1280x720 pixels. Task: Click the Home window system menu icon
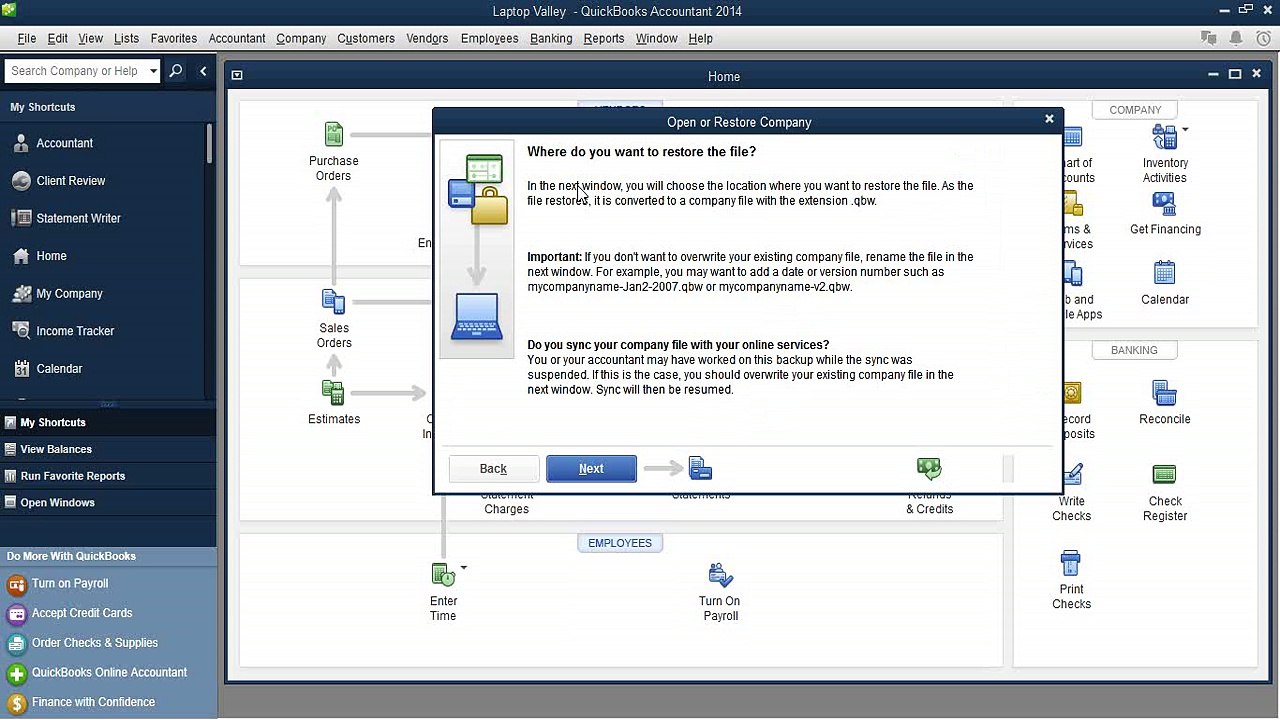(x=237, y=75)
